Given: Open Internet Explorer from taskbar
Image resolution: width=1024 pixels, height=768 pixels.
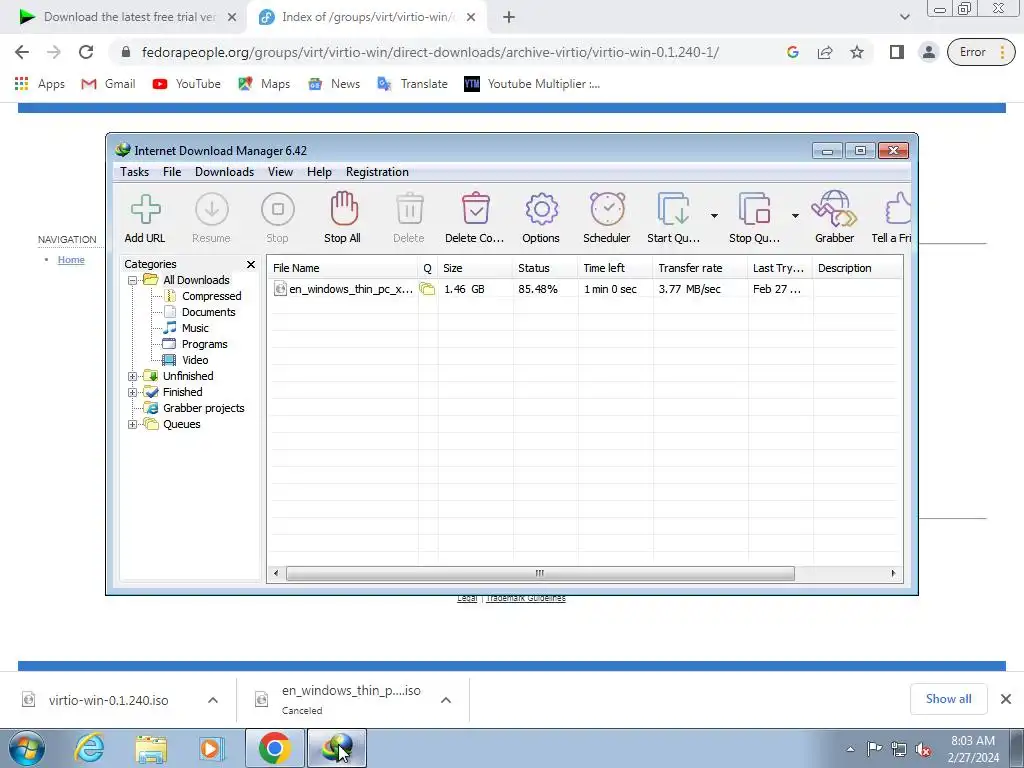Looking at the screenshot, I should tap(89, 748).
